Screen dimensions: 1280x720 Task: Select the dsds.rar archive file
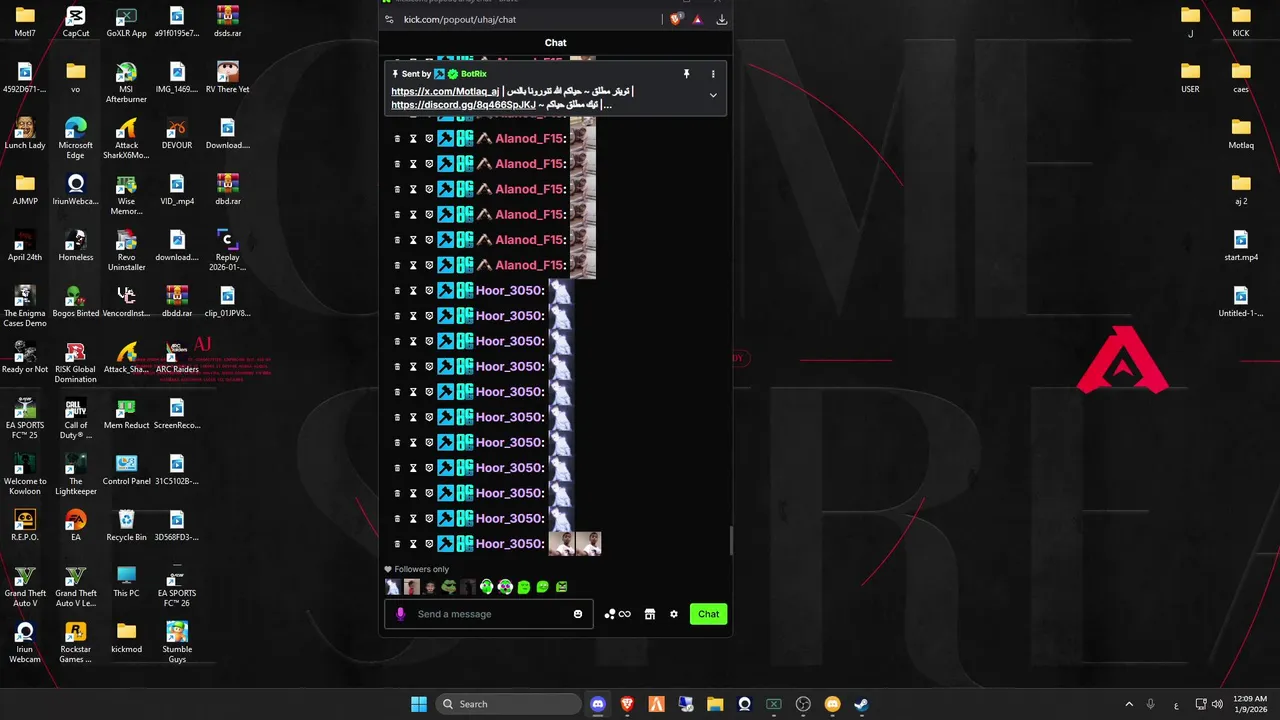click(228, 21)
